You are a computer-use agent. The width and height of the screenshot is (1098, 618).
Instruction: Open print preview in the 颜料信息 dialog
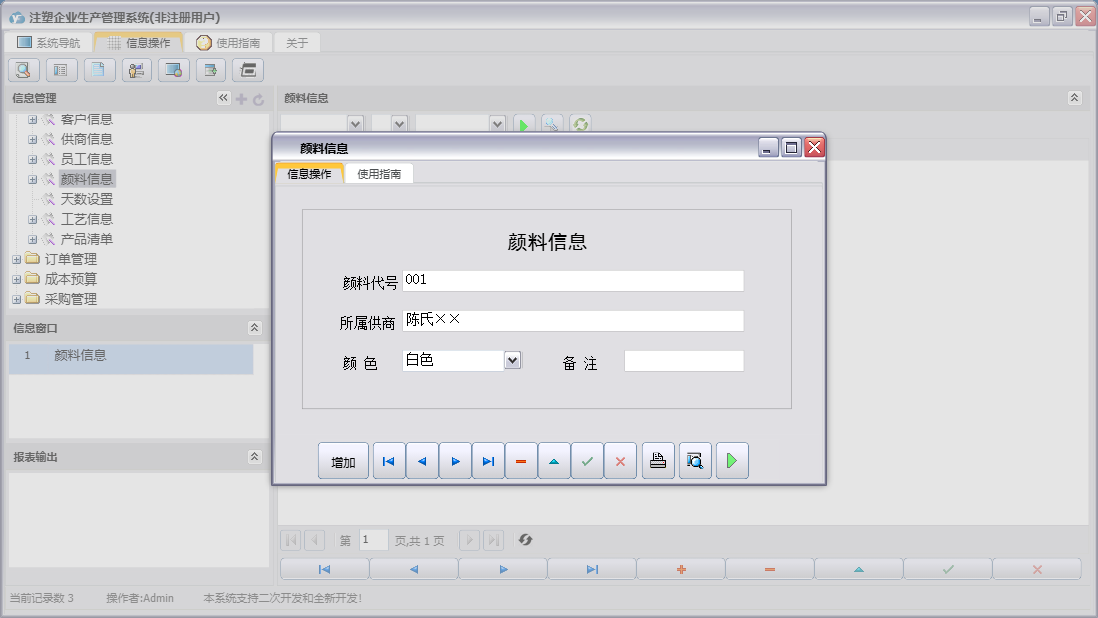pyautogui.click(x=695, y=461)
